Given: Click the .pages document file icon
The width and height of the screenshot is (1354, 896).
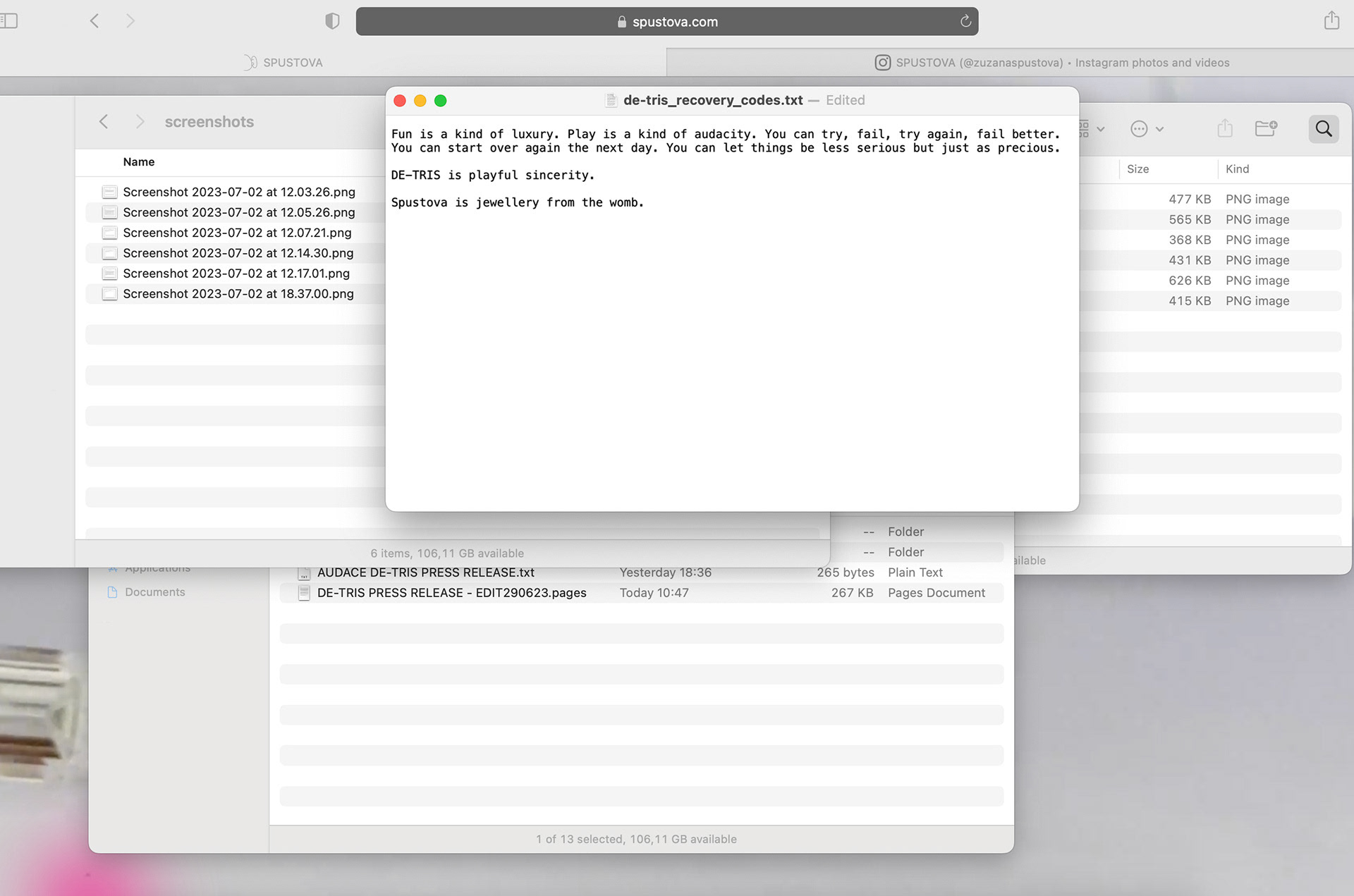Looking at the screenshot, I should [304, 593].
